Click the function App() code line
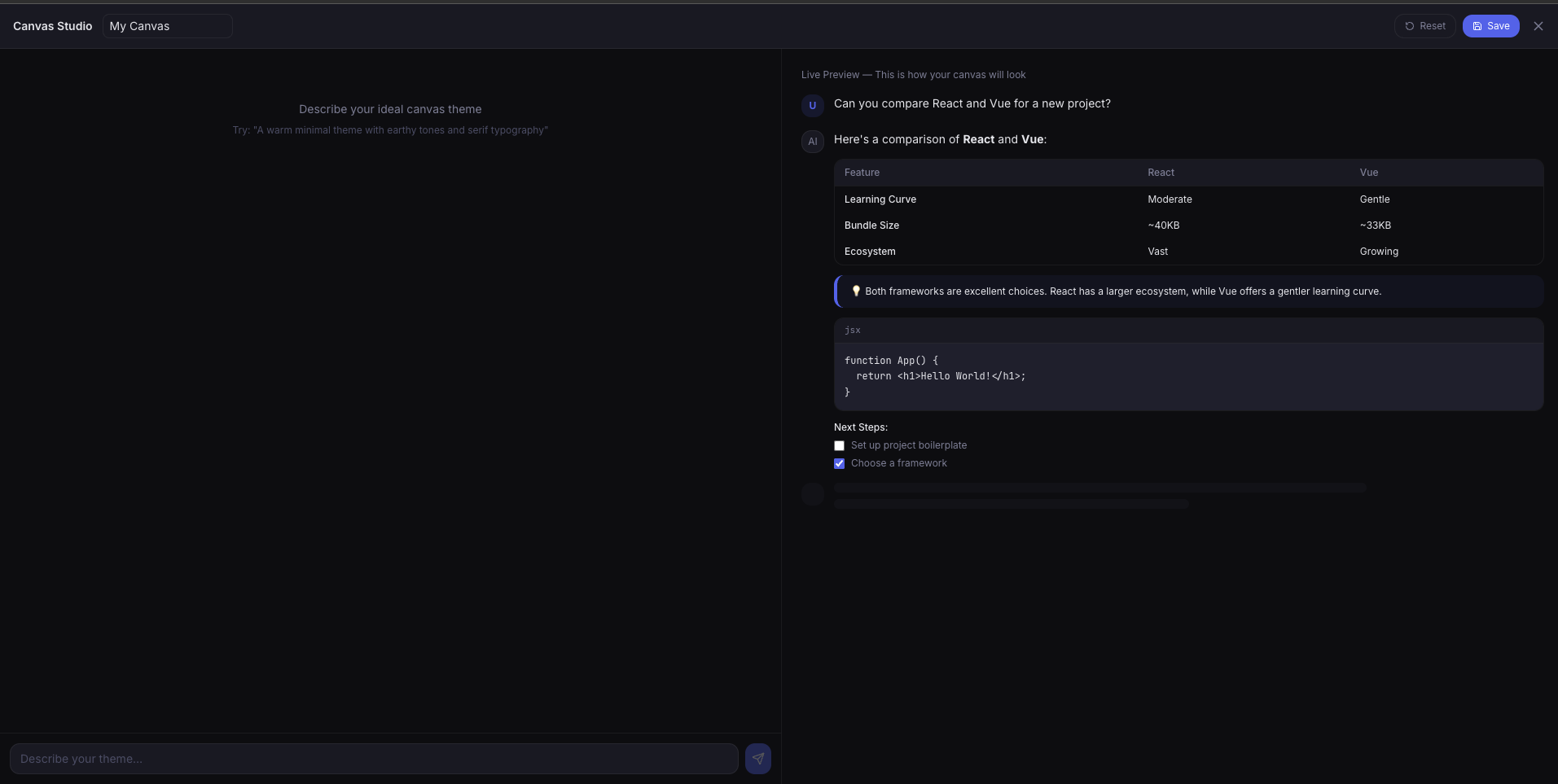The image size is (1558, 784). pos(891,360)
